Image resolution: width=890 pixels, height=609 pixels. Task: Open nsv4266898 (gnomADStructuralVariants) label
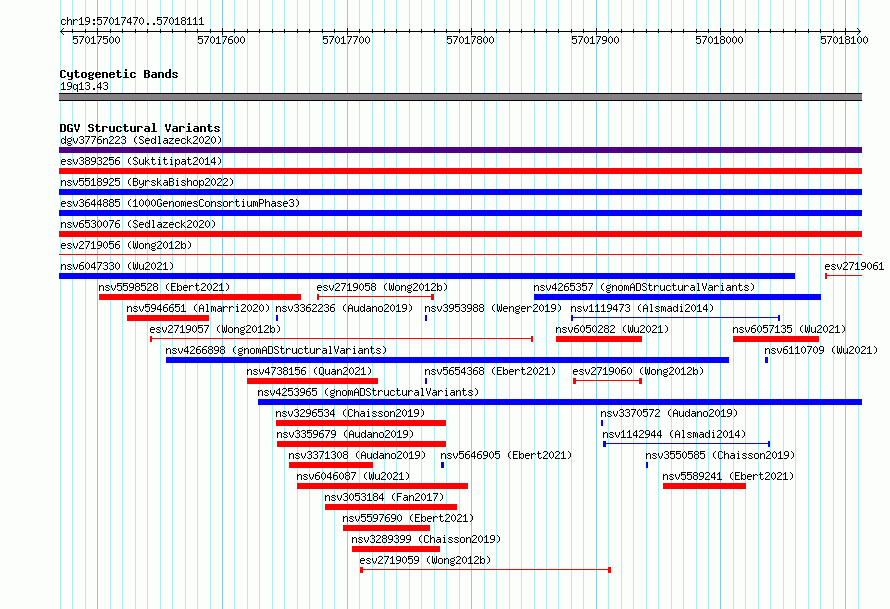click(276, 350)
